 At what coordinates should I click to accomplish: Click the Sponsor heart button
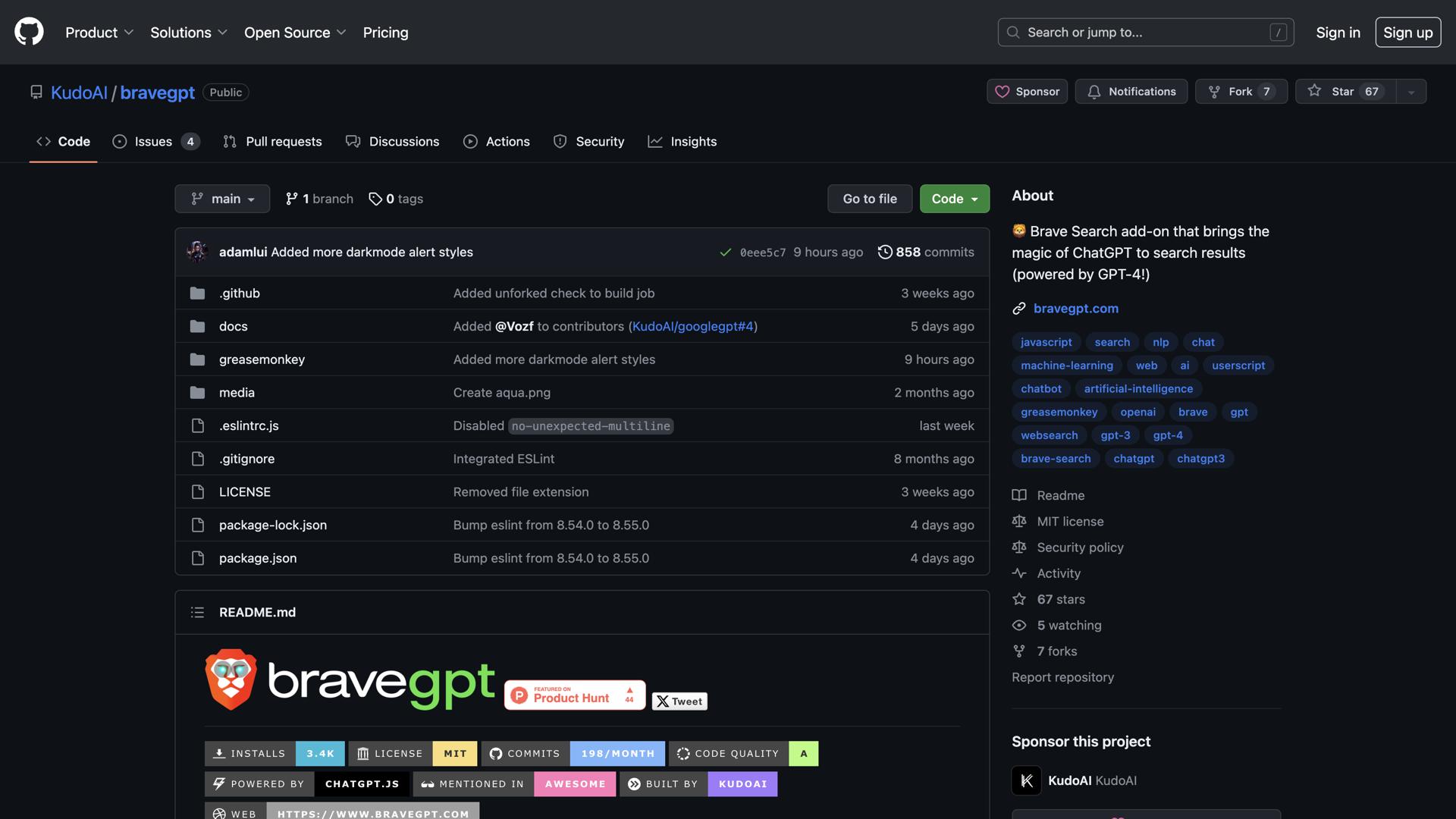(1027, 92)
